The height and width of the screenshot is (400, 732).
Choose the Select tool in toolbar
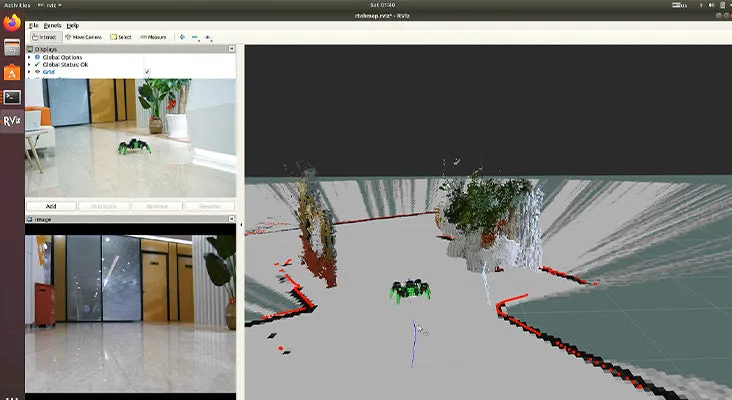pos(121,37)
